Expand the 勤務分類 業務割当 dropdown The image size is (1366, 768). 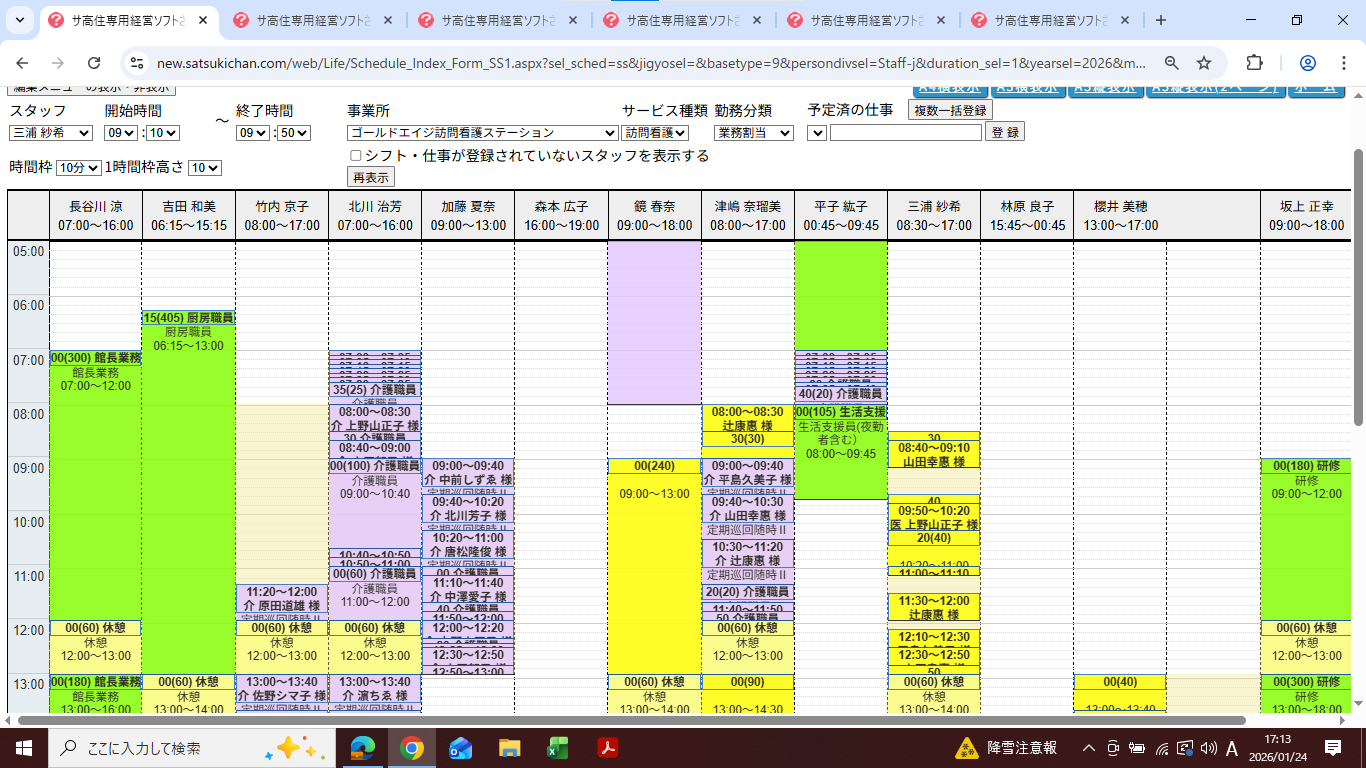point(754,133)
